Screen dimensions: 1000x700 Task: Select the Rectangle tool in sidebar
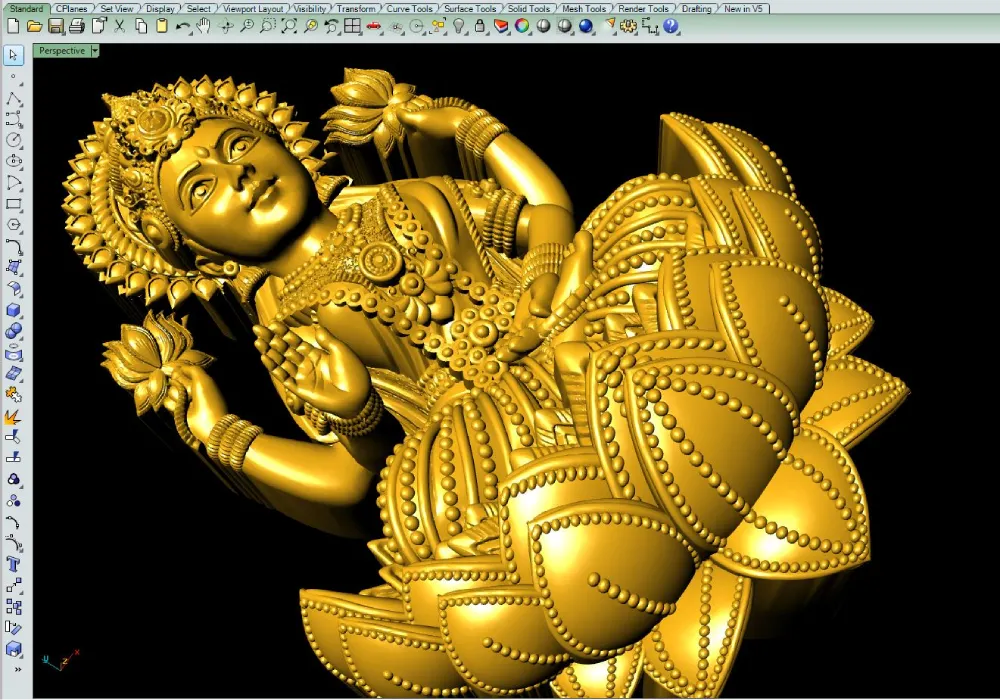coord(13,204)
